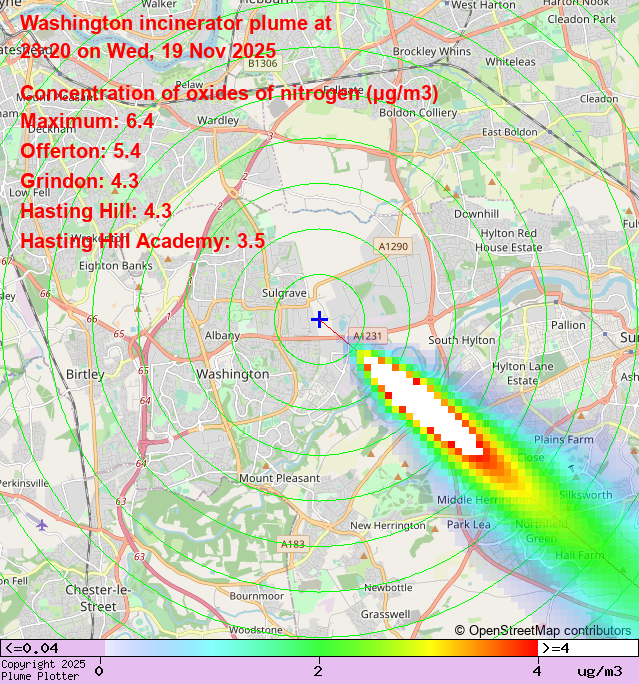
Task: Click the Birtley town label
Action: 84,374
